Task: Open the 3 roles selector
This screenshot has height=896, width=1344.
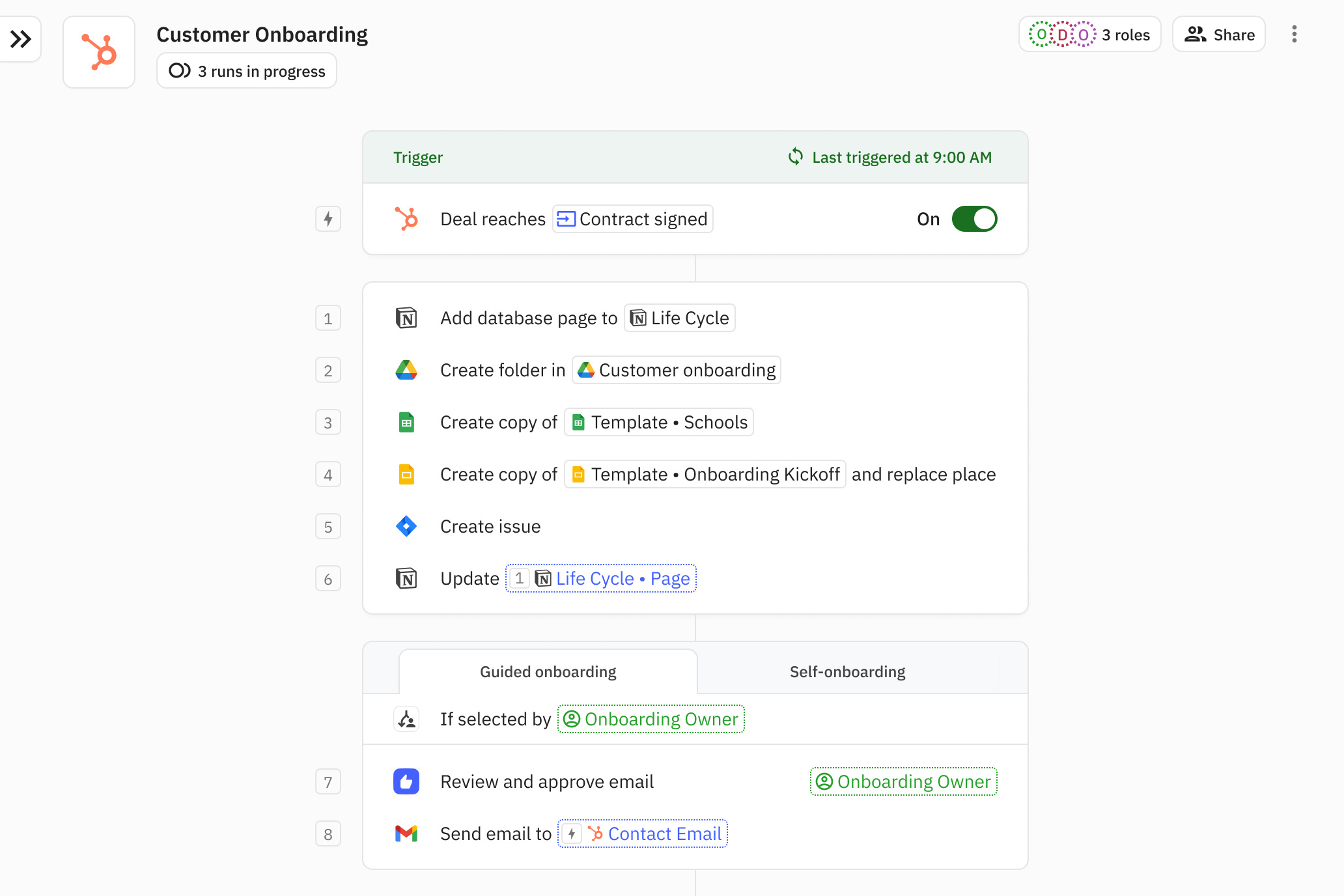Action: pyautogui.click(x=1089, y=35)
